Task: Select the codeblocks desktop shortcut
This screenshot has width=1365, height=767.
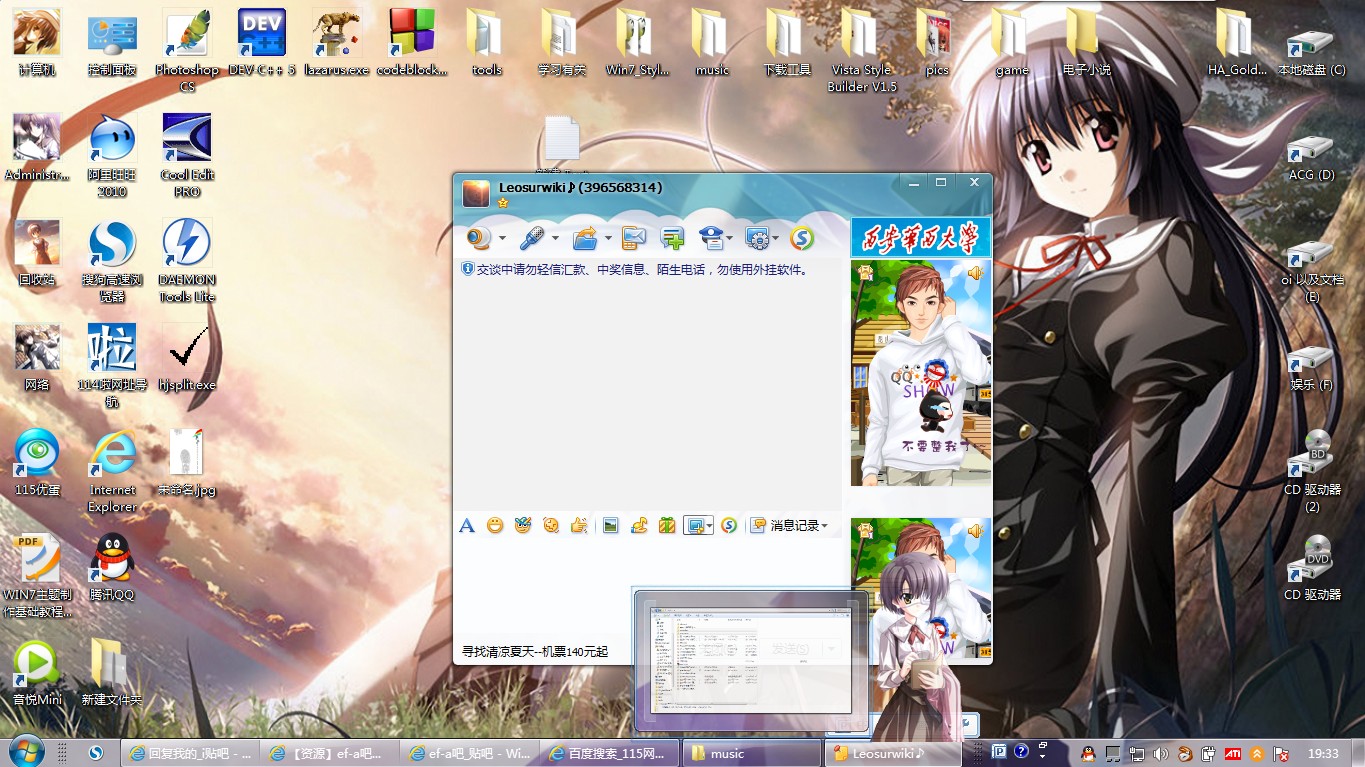Action: (x=412, y=43)
